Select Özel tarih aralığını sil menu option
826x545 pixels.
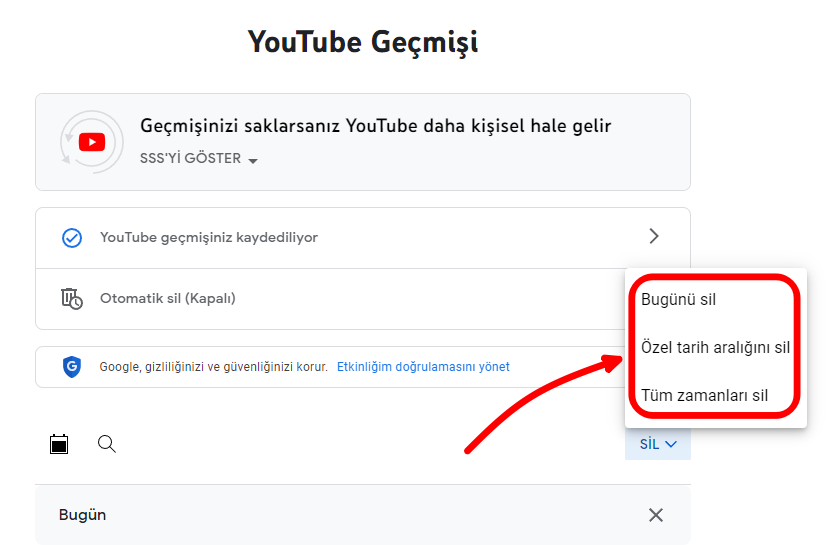pyautogui.click(x=715, y=348)
